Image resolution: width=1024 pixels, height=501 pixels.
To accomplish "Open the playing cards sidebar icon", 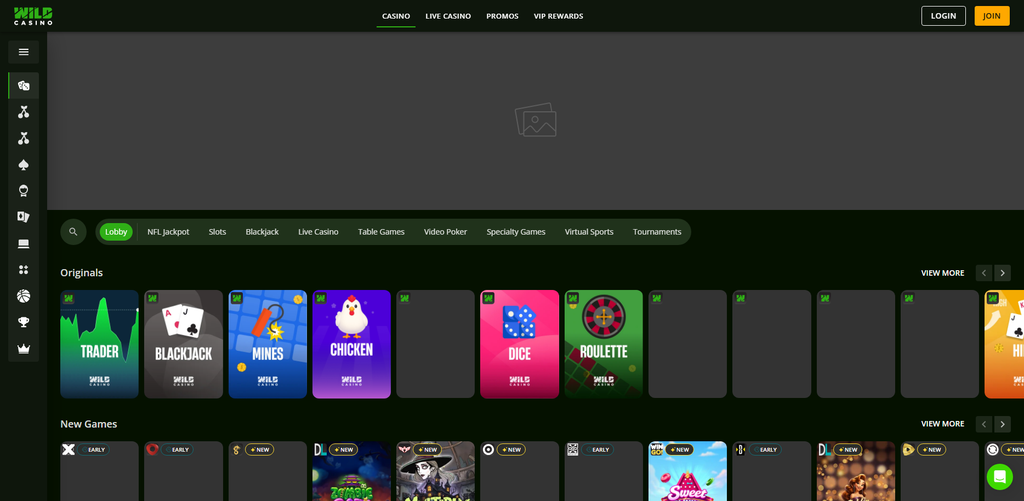I will point(24,217).
